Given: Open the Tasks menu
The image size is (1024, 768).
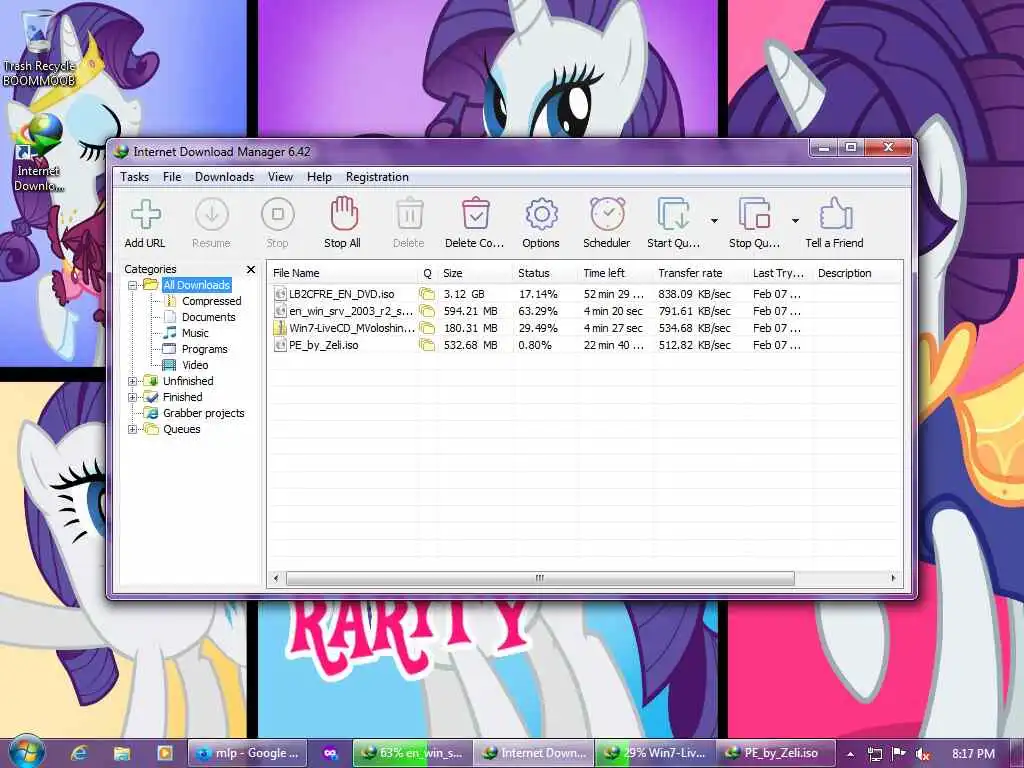Looking at the screenshot, I should click(135, 177).
